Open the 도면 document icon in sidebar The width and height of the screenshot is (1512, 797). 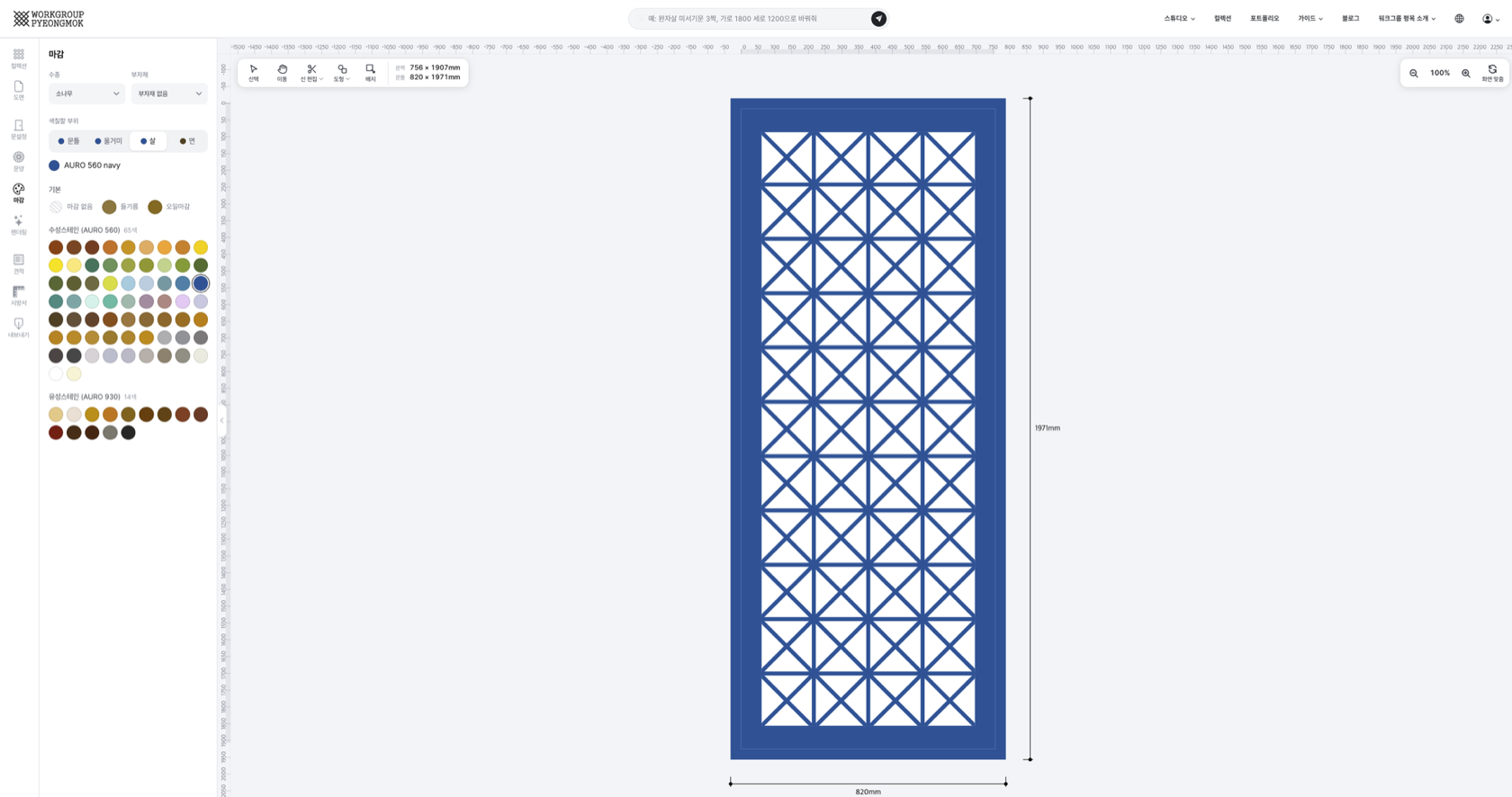click(x=18, y=90)
